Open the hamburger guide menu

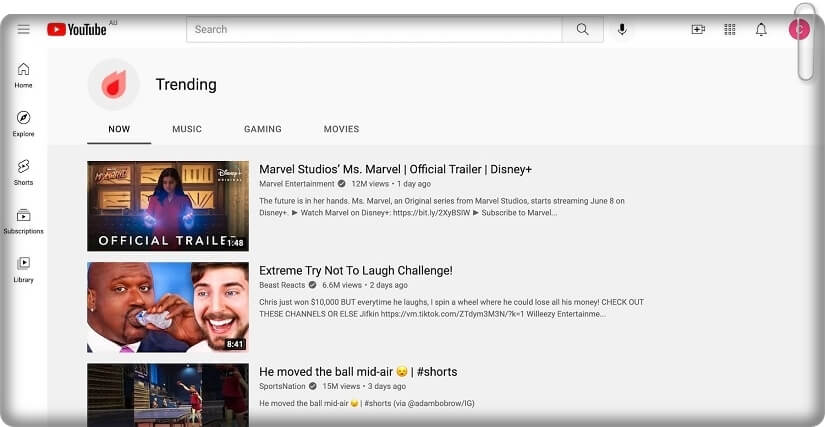click(x=24, y=29)
